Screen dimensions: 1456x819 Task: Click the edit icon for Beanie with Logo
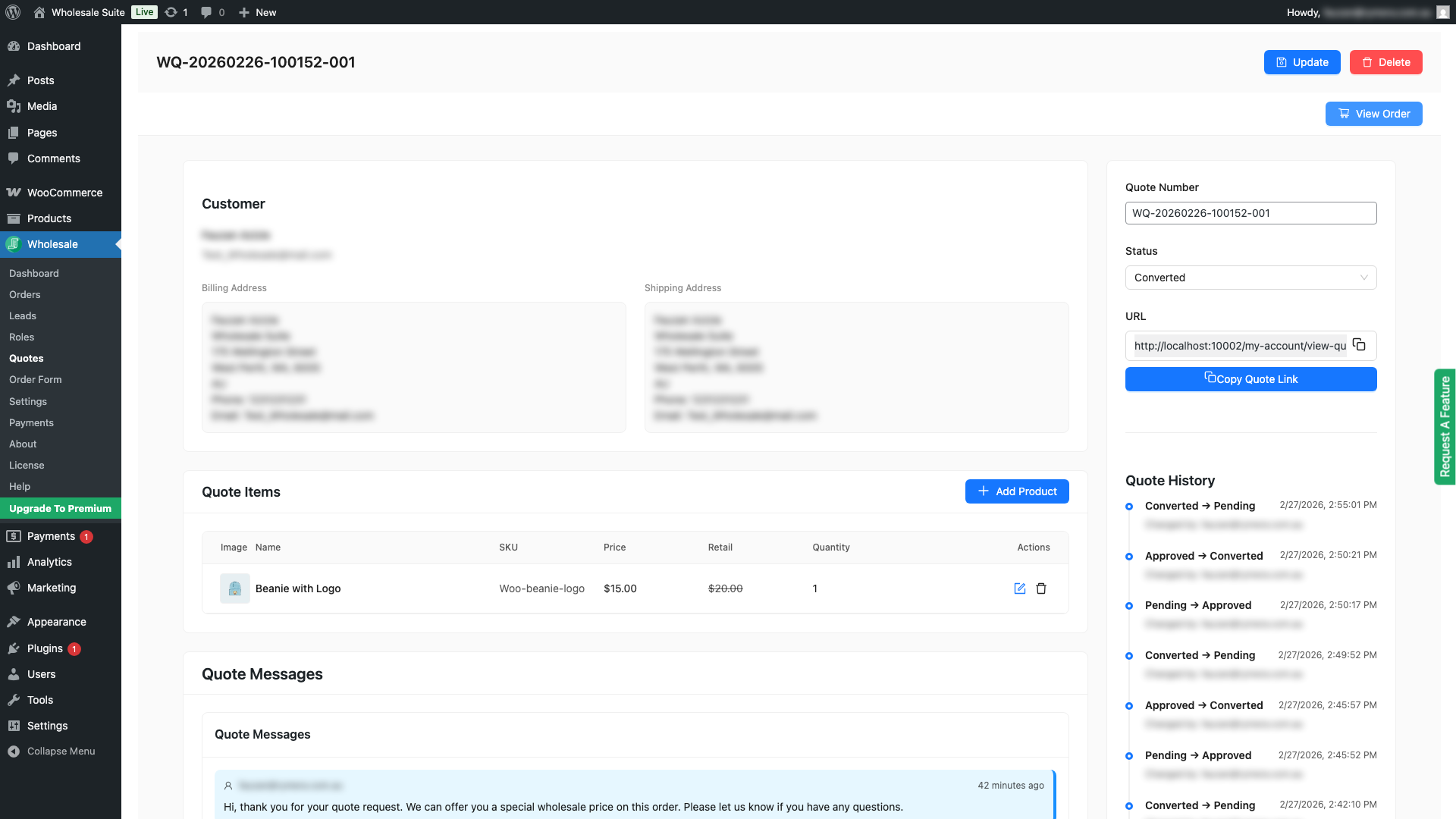(1020, 588)
